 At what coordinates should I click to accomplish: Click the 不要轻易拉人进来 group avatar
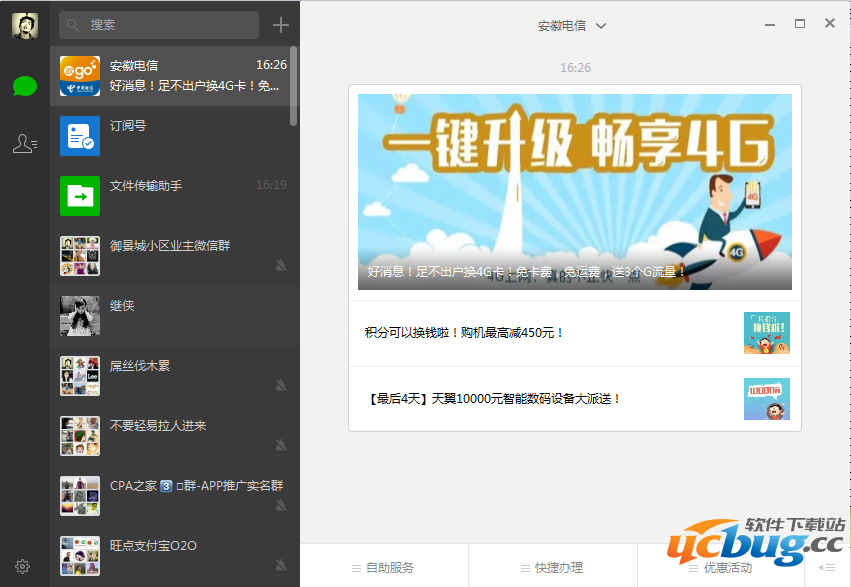coord(80,436)
